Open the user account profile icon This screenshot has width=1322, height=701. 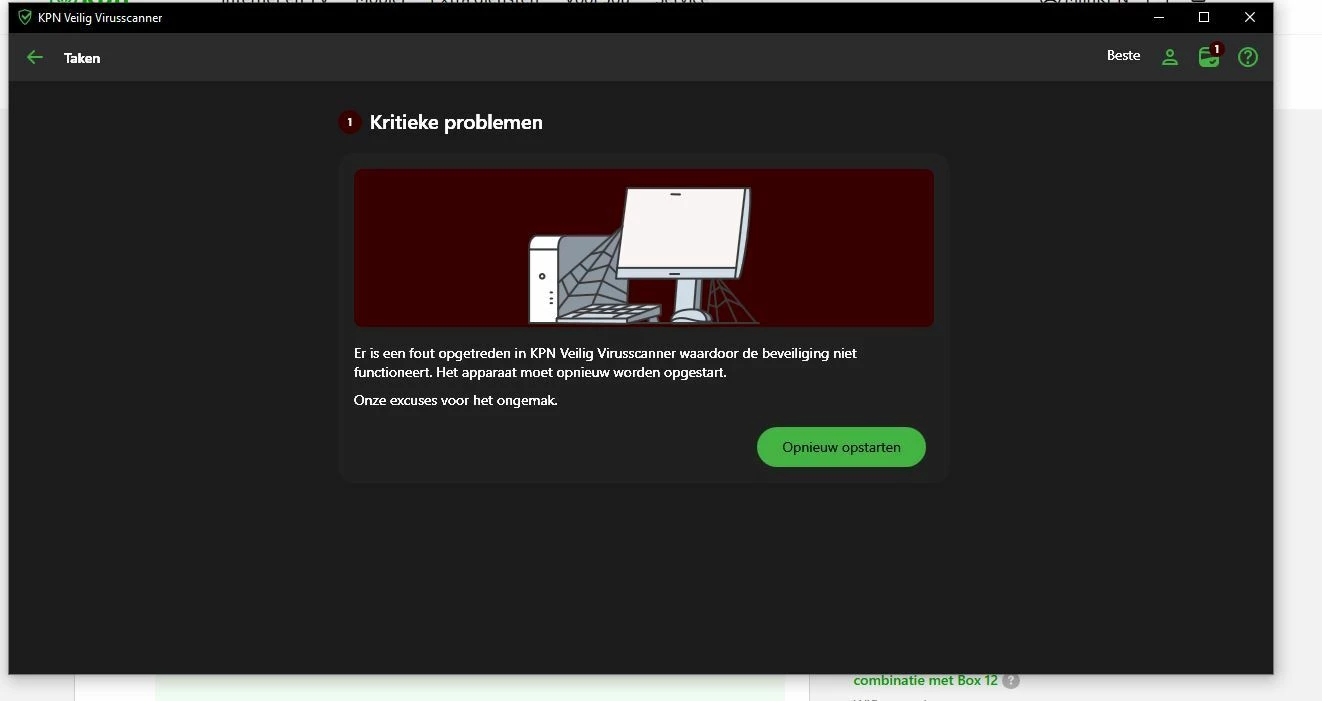coord(1170,58)
